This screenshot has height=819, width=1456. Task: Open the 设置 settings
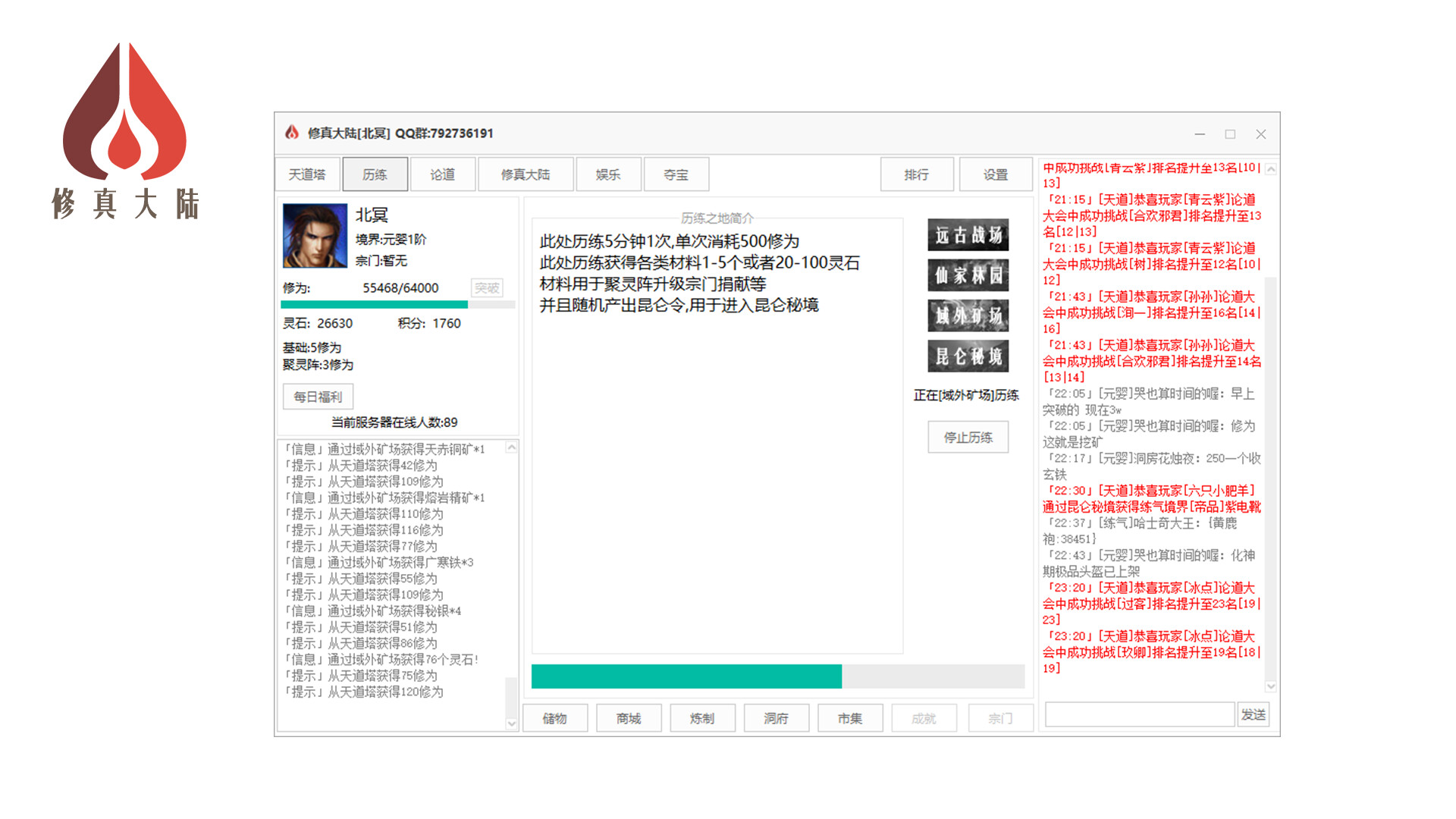(x=995, y=174)
